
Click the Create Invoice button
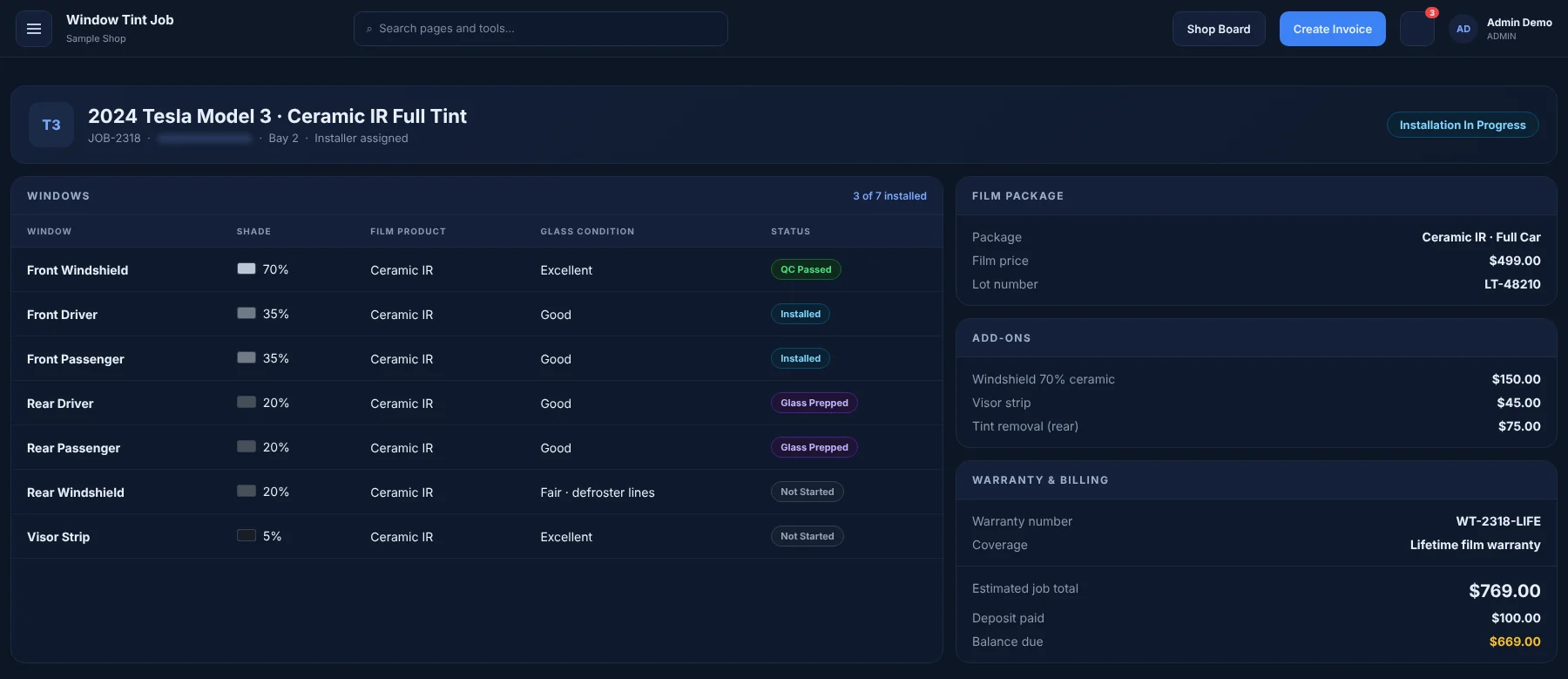coord(1333,29)
